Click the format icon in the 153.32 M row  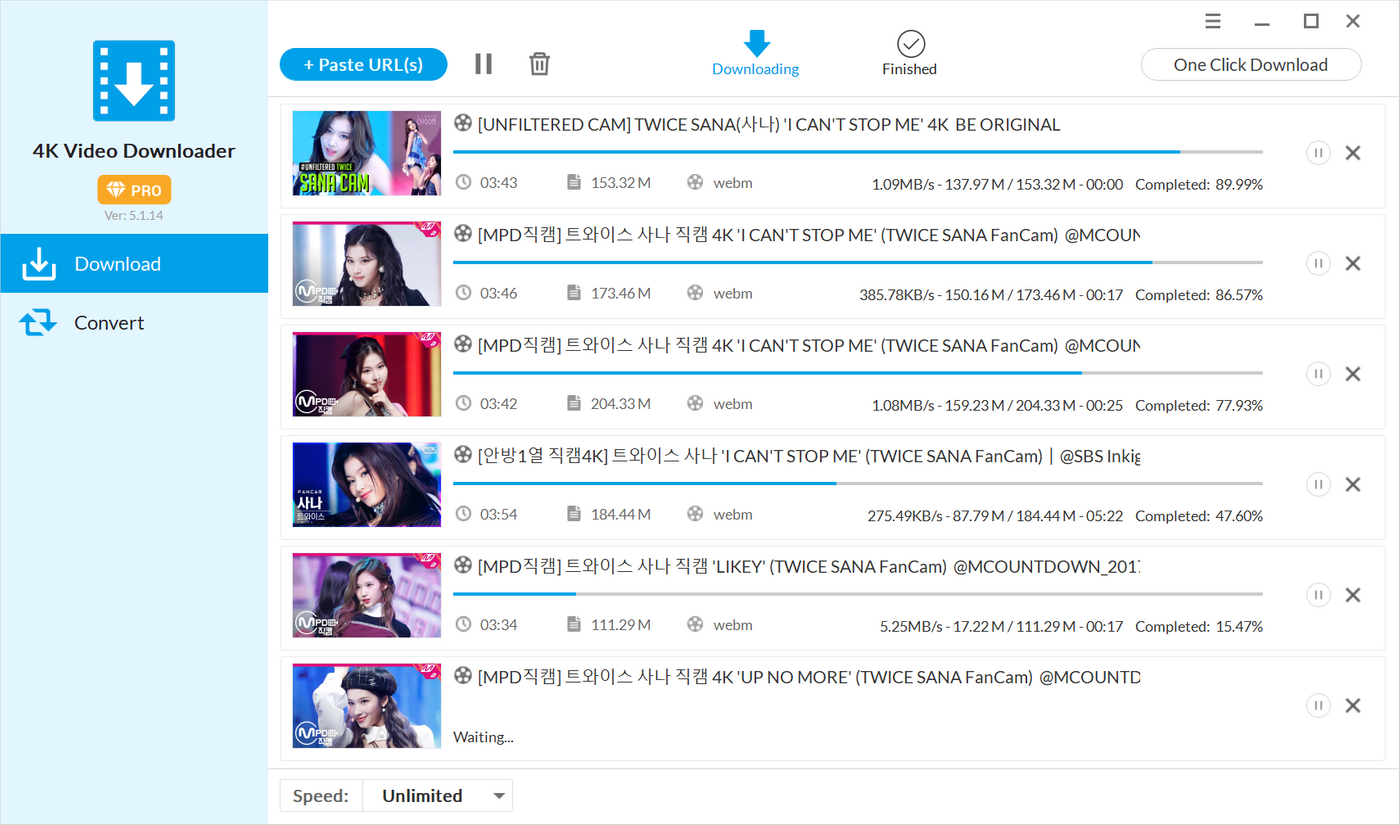pyautogui.click(x=695, y=183)
